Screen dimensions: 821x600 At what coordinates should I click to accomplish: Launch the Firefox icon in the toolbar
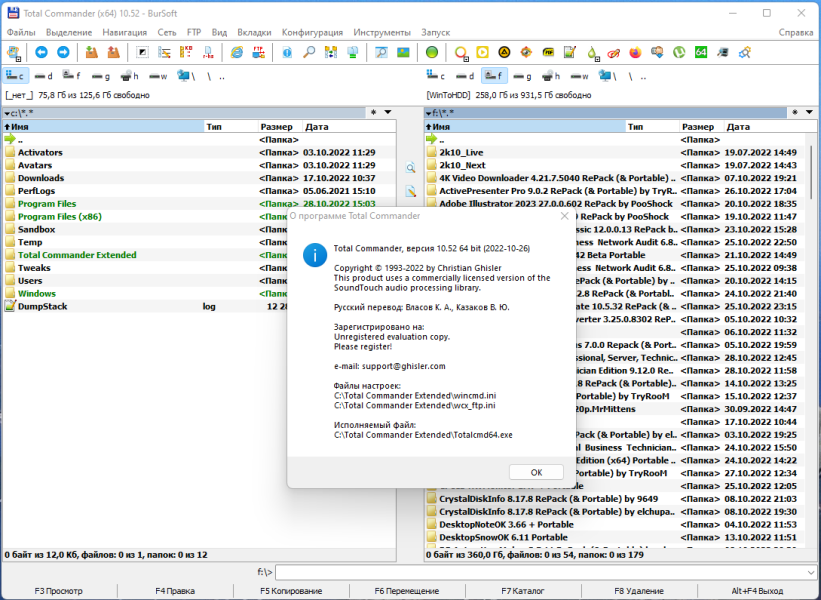(x=635, y=52)
